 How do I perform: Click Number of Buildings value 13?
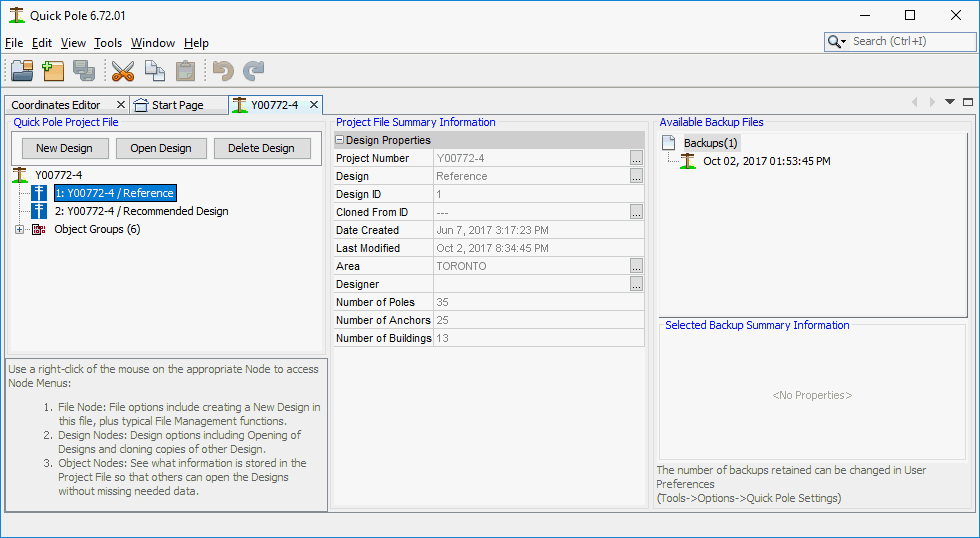(x=442, y=339)
